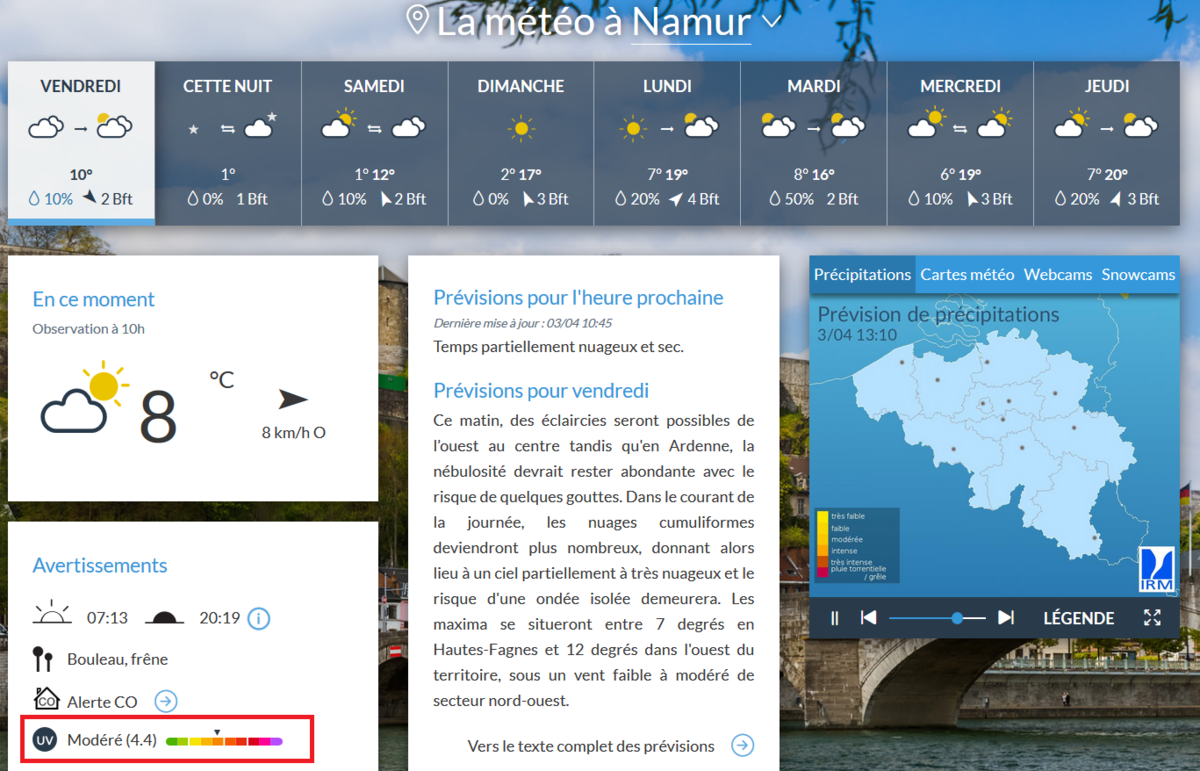
Task: Expand precipitation map to fullscreen
Action: (1152, 618)
